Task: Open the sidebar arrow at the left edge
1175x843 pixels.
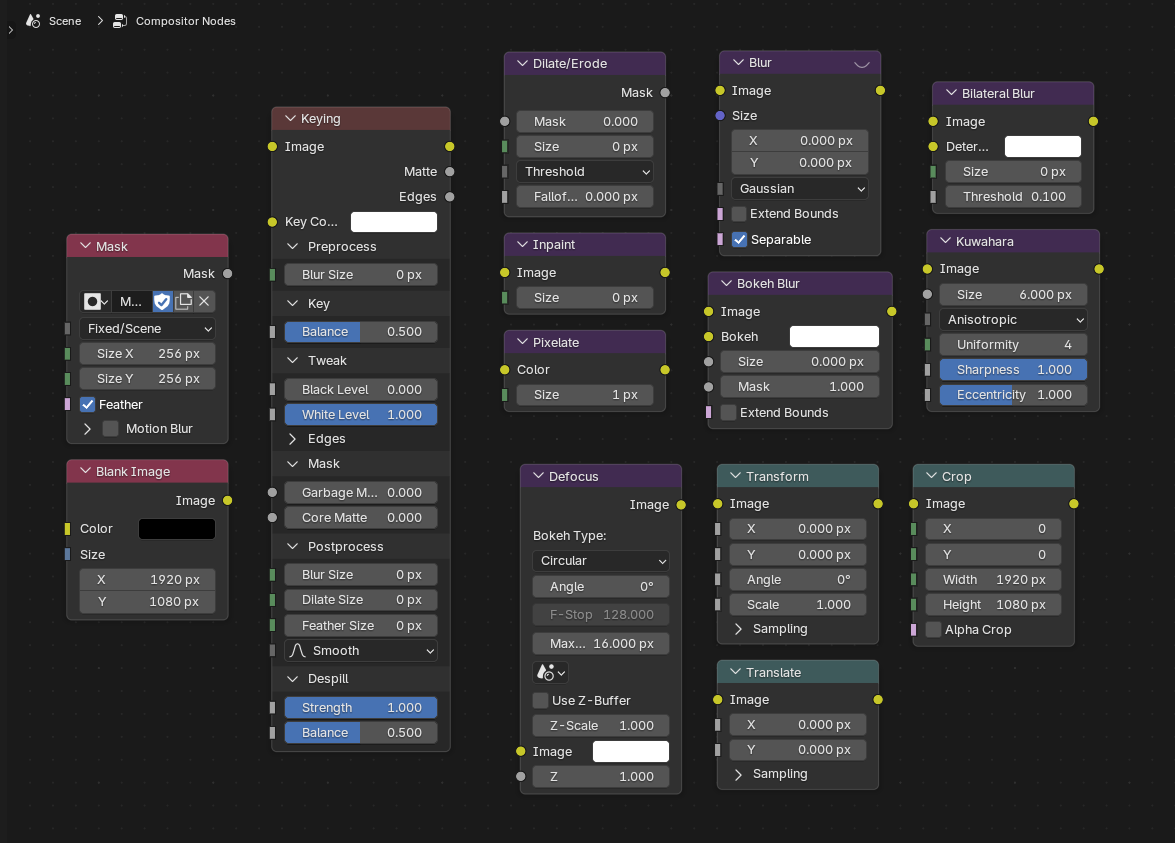Action: tap(10, 30)
